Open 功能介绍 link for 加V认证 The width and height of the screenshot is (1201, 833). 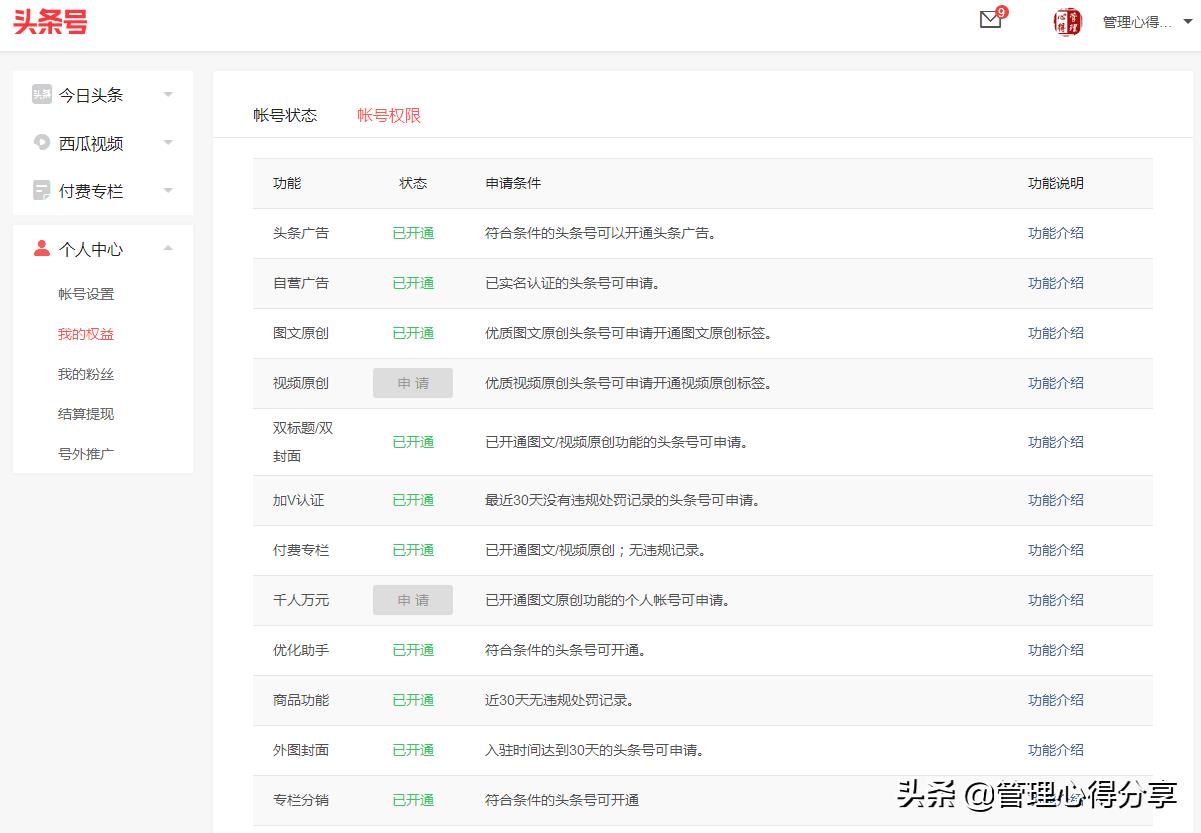coord(1055,500)
